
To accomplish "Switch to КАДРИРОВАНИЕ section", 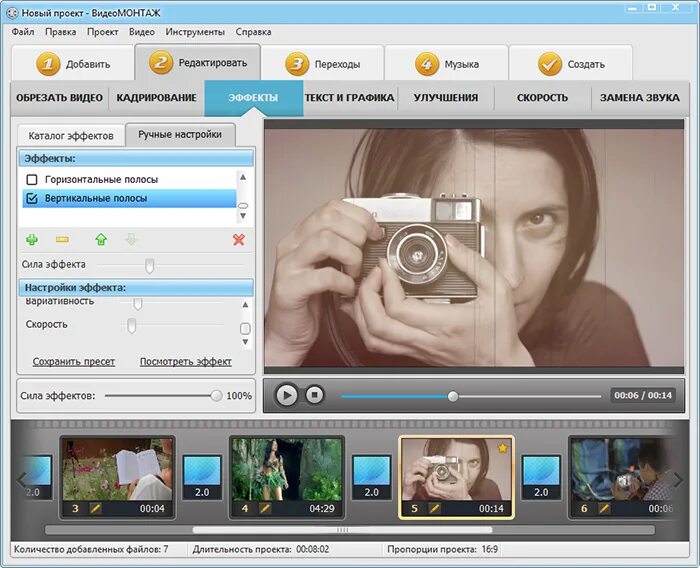I will click(157, 98).
